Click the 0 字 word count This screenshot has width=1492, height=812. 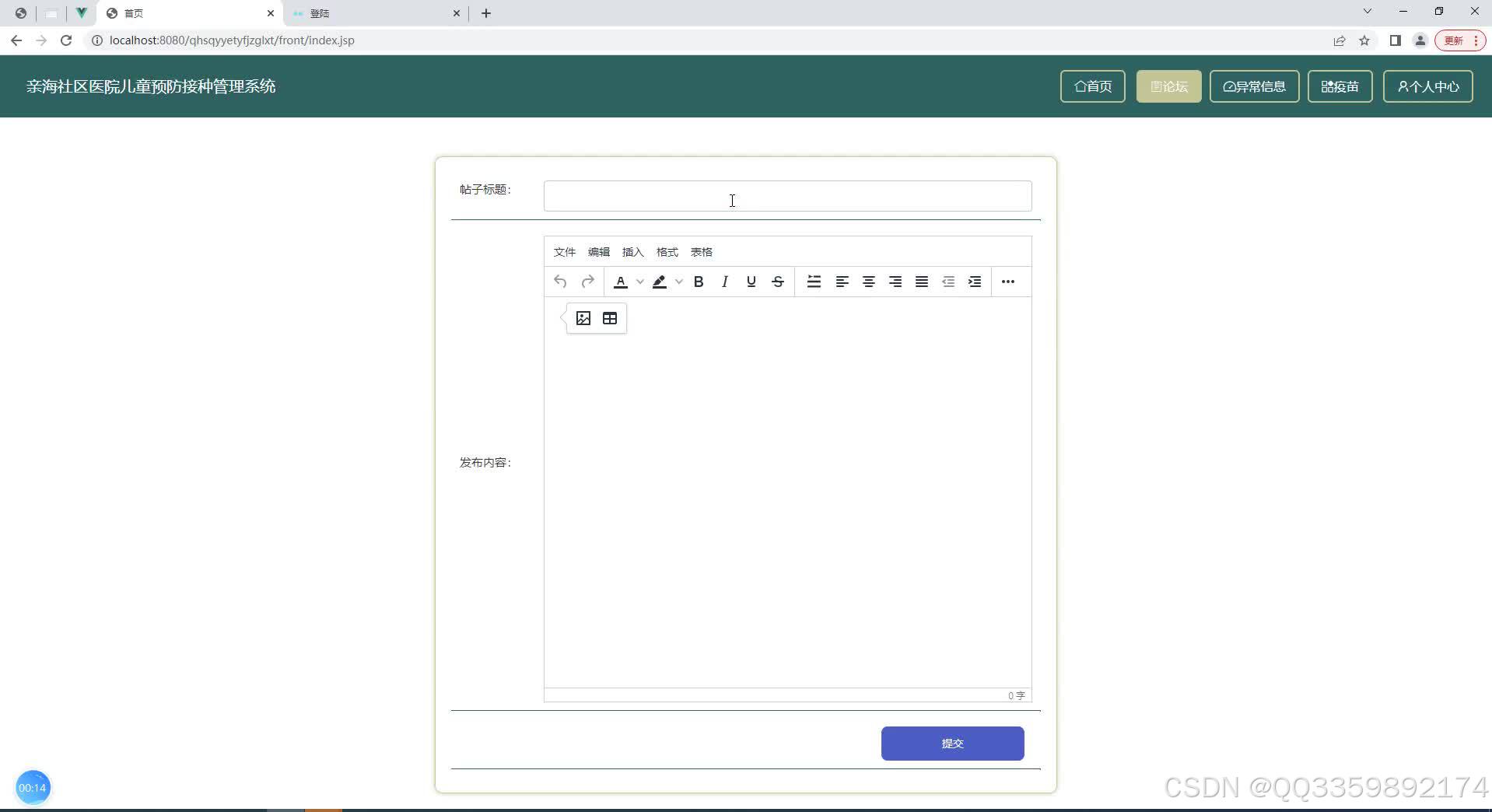[1017, 695]
